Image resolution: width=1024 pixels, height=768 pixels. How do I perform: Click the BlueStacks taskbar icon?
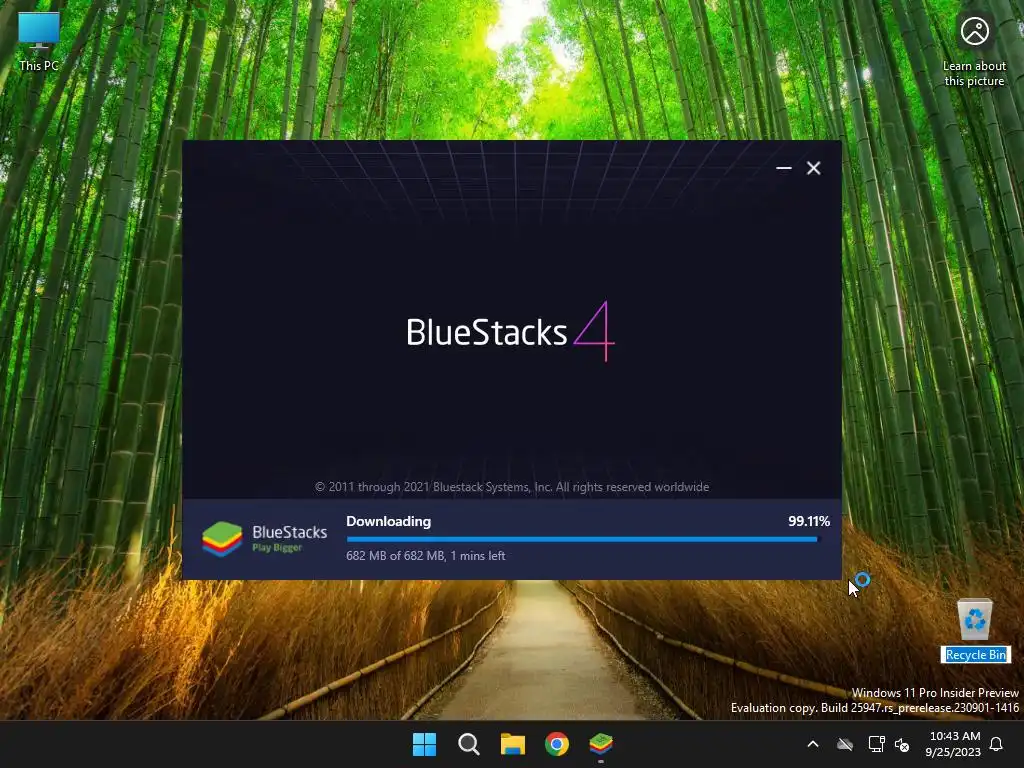[601, 744]
